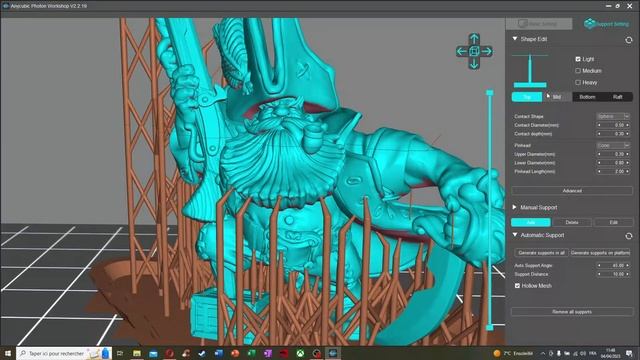
Task: Open taskbar clock and date
Action: [611, 353]
